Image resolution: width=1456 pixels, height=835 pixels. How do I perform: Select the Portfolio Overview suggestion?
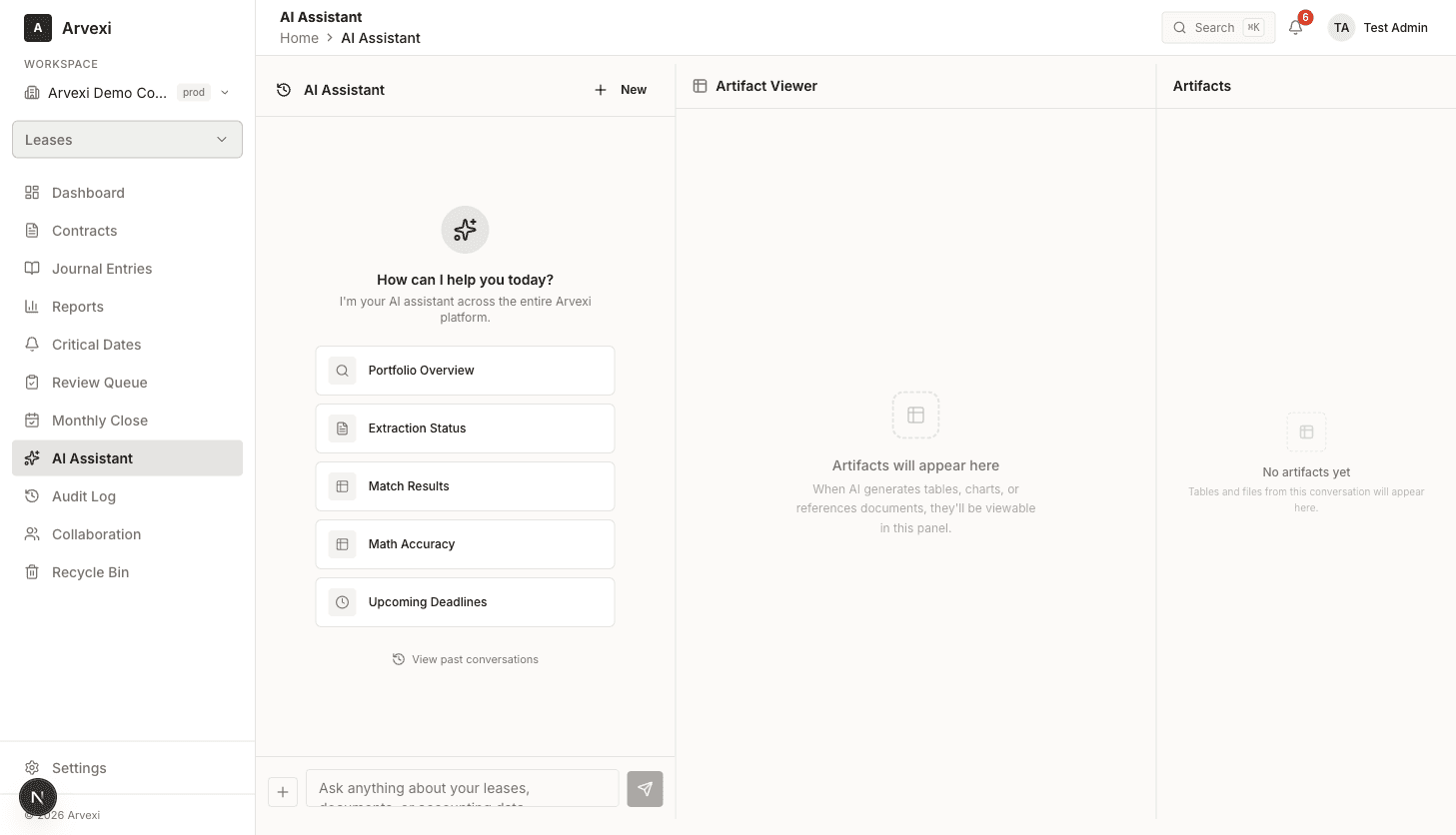pos(465,370)
